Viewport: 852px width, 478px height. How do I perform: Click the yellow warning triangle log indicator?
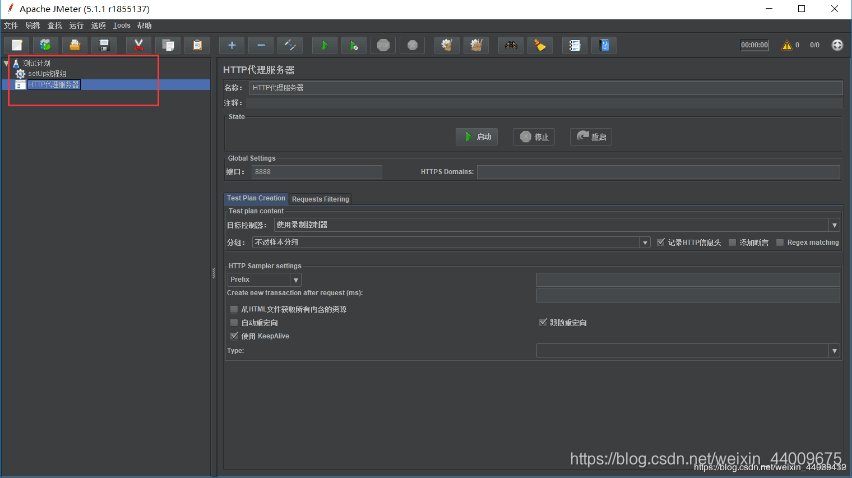(x=786, y=45)
